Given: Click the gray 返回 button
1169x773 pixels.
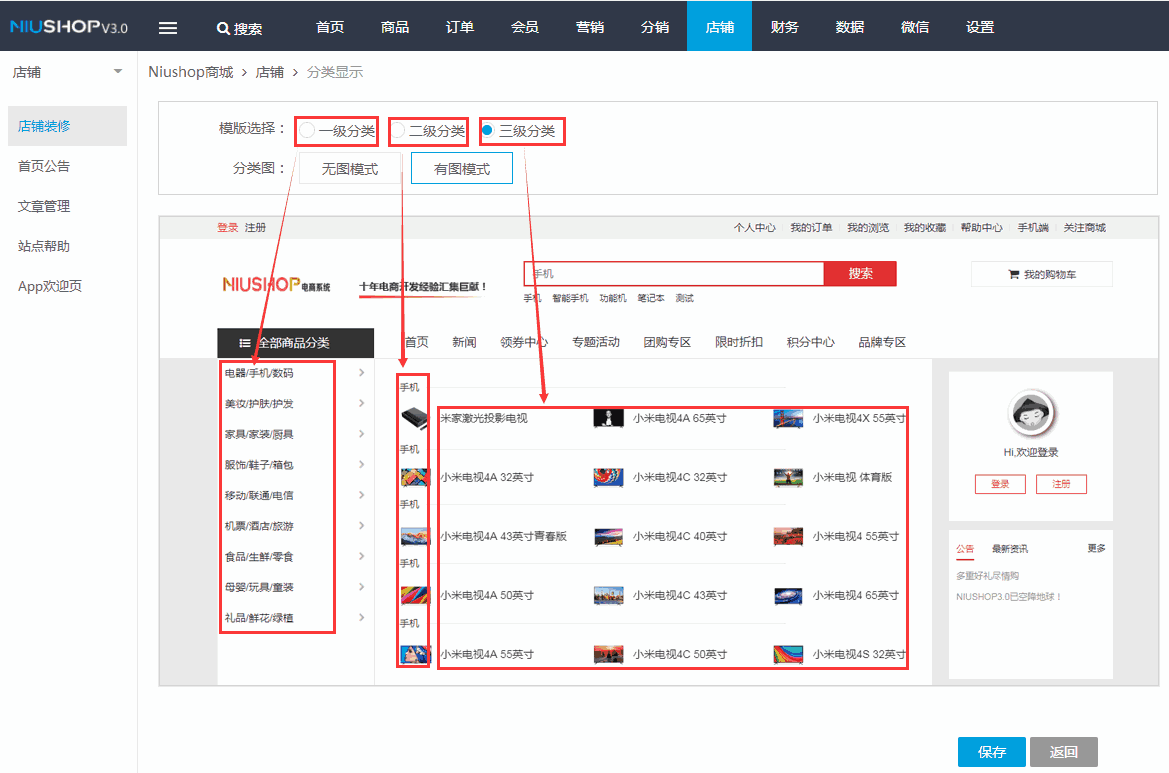Looking at the screenshot, I should pos(1064,752).
